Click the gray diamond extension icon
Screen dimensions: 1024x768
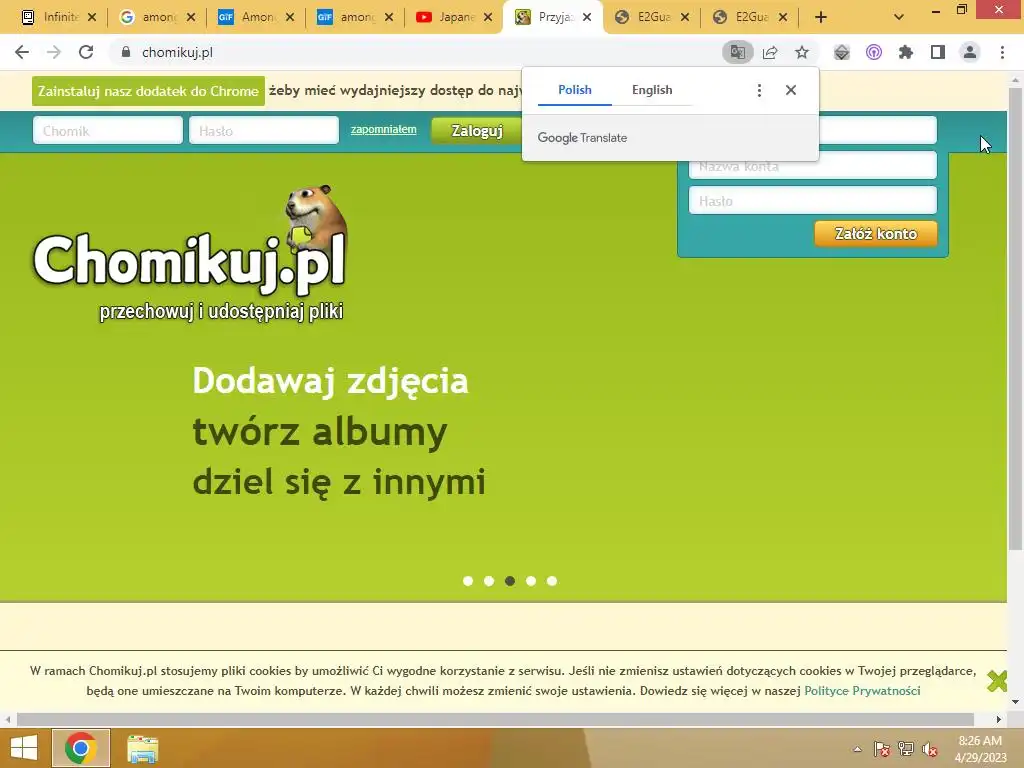click(x=842, y=52)
